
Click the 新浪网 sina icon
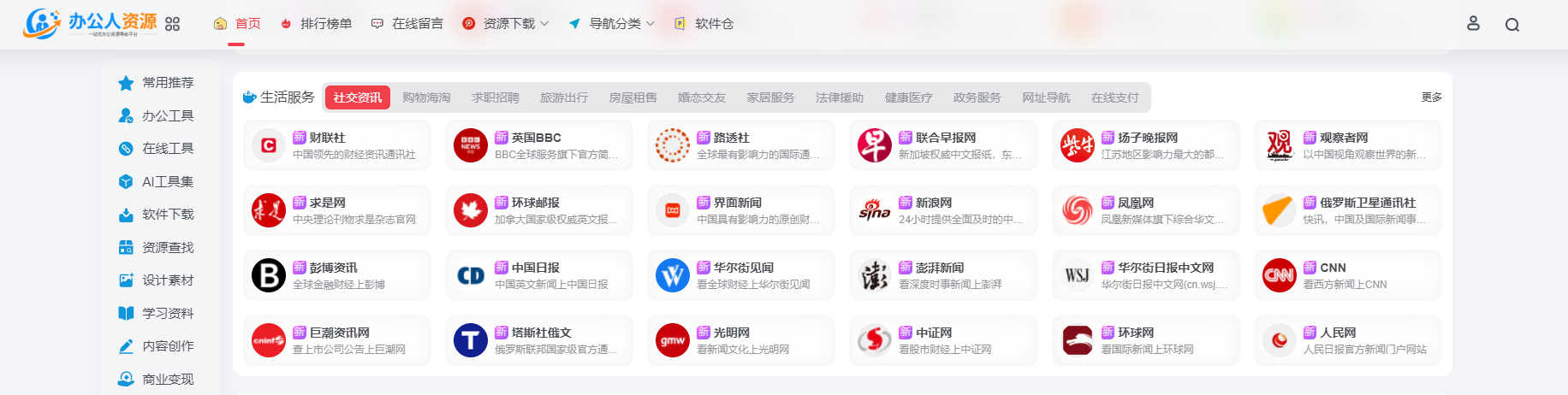coord(875,210)
